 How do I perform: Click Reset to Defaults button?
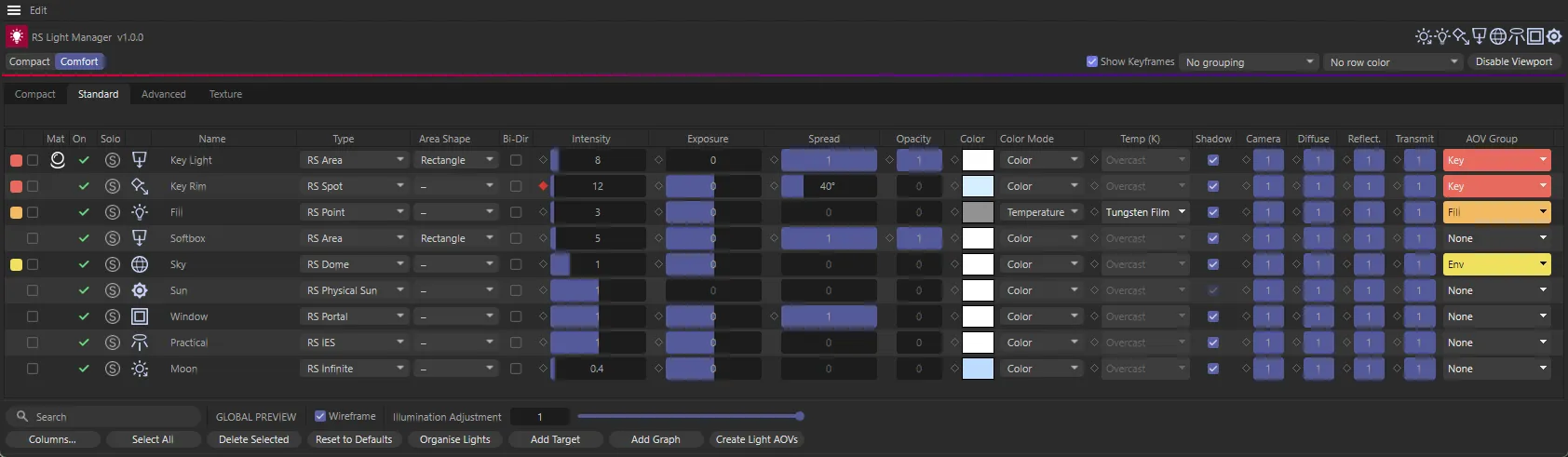point(354,439)
